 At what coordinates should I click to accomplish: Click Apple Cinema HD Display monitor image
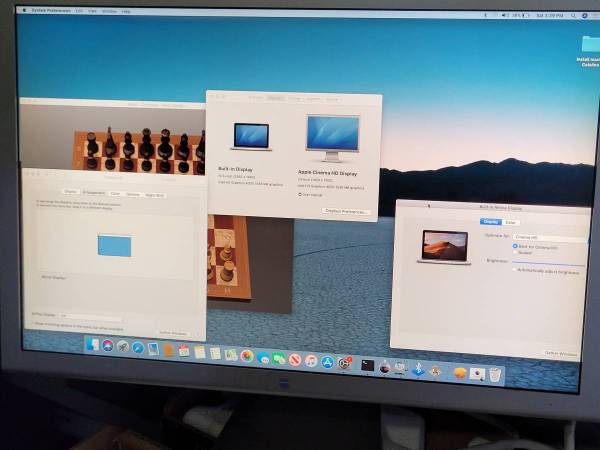click(x=333, y=139)
